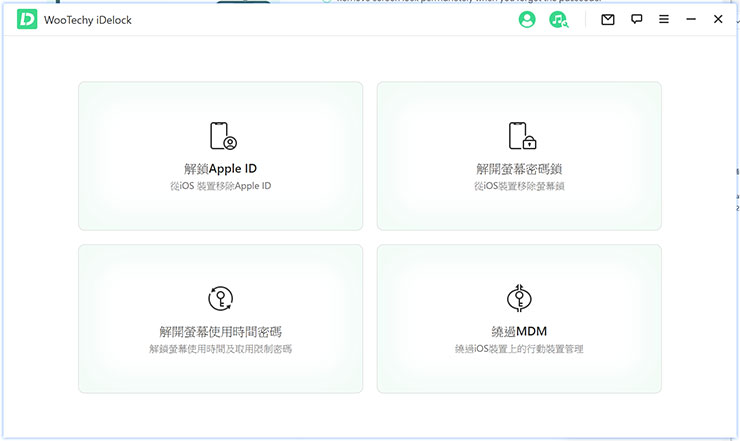Open the hamburger menu in title bar
The height and width of the screenshot is (441, 740).
pos(664,19)
